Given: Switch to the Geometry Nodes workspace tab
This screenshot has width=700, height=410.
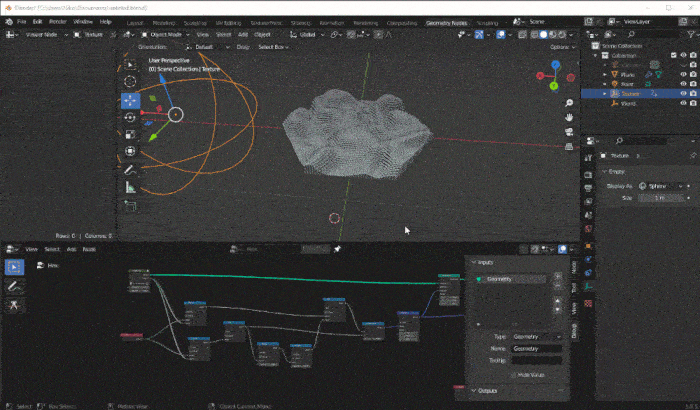Looking at the screenshot, I should click(445, 21).
